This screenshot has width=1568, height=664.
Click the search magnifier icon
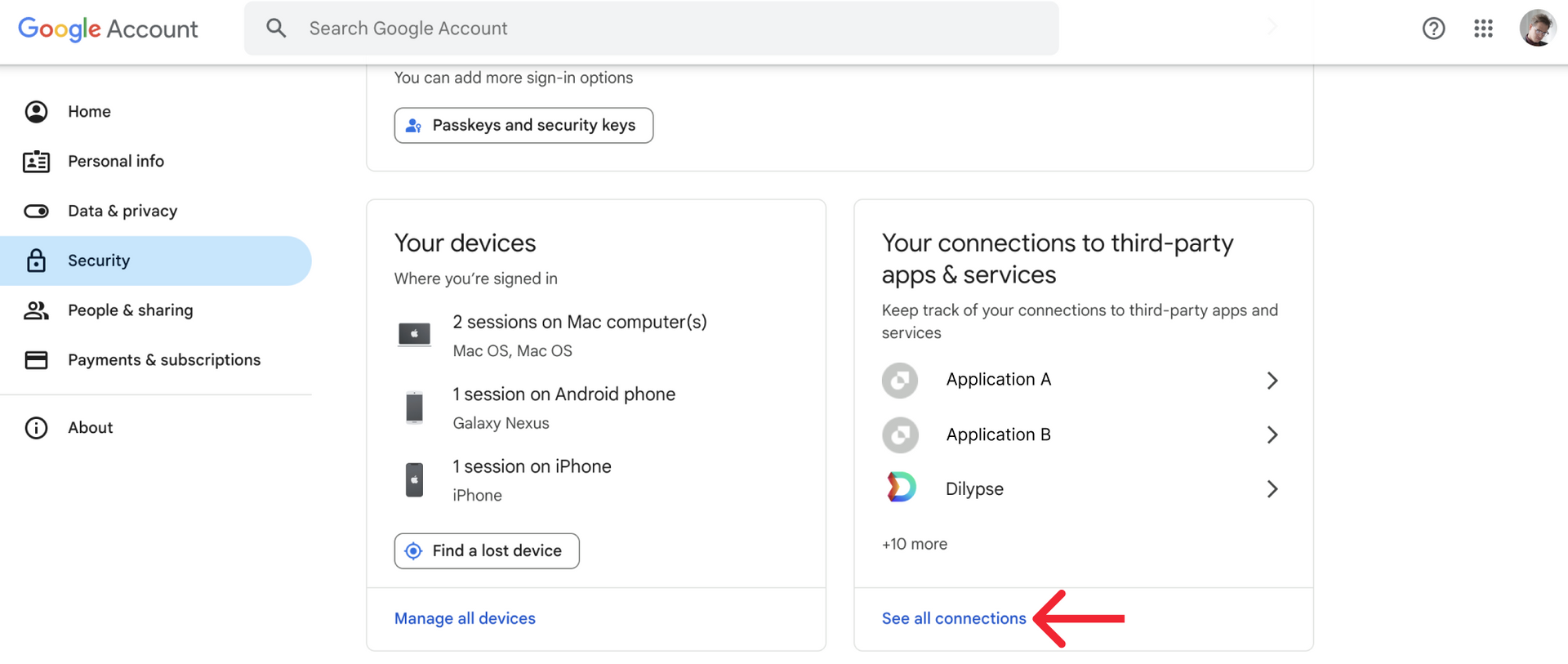tap(276, 29)
